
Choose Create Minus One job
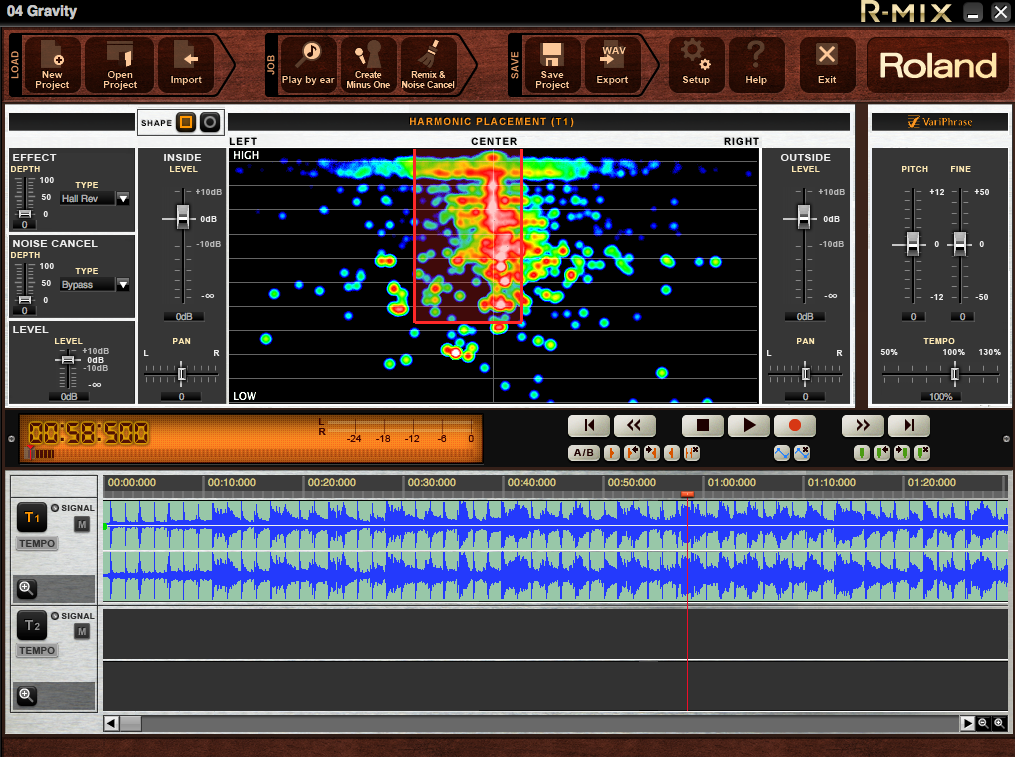[368, 65]
